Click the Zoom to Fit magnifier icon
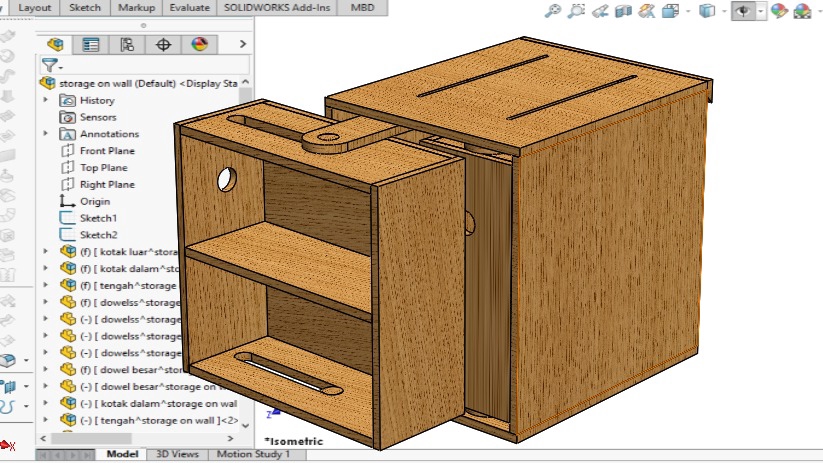The height and width of the screenshot is (463, 823). [553, 10]
